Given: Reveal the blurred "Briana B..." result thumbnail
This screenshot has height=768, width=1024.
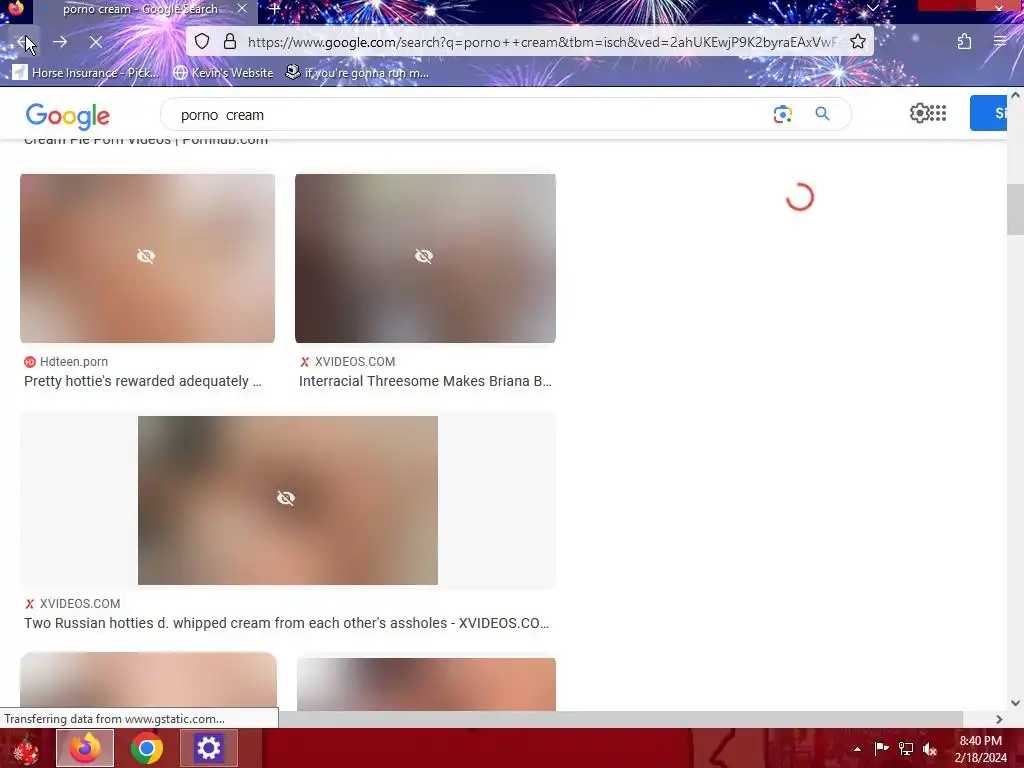Looking at the screenshot, I should tap(425, 258).
